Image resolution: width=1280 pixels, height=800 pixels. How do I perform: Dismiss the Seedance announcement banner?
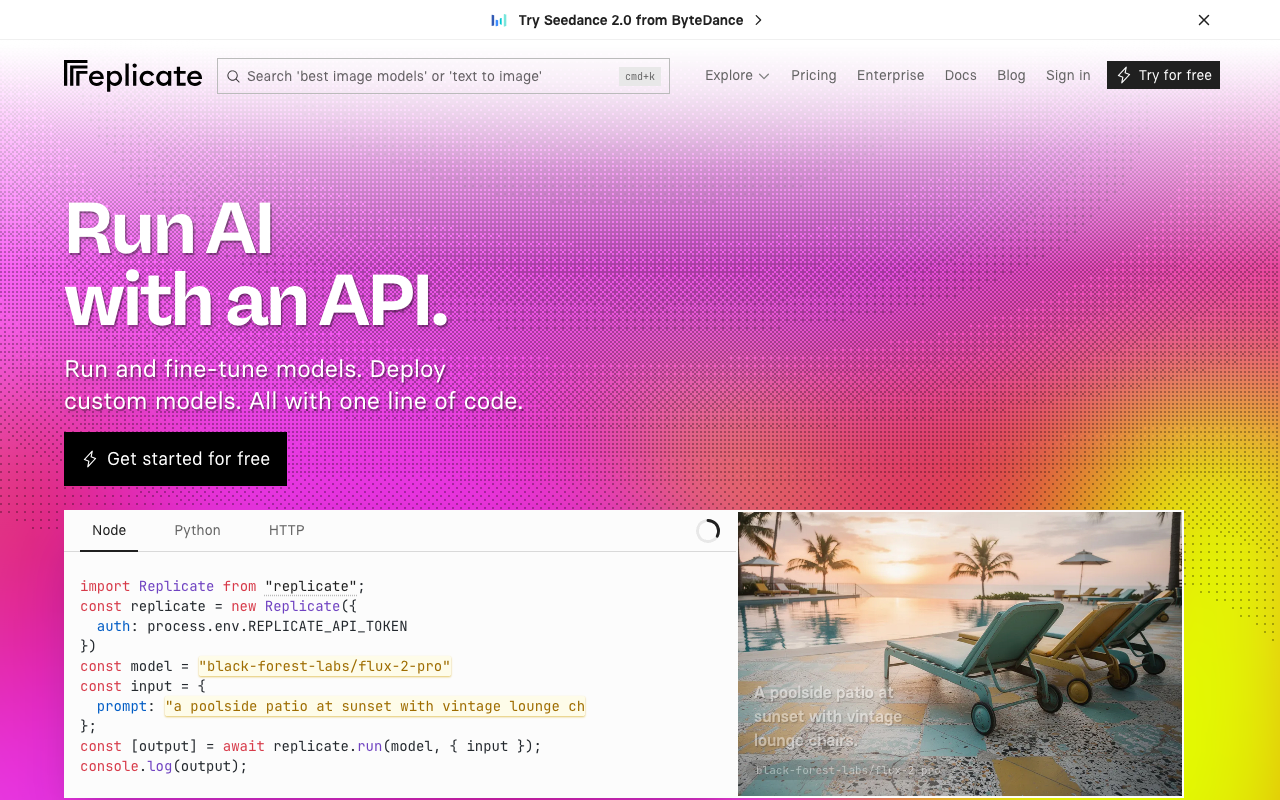point(1204,19)
